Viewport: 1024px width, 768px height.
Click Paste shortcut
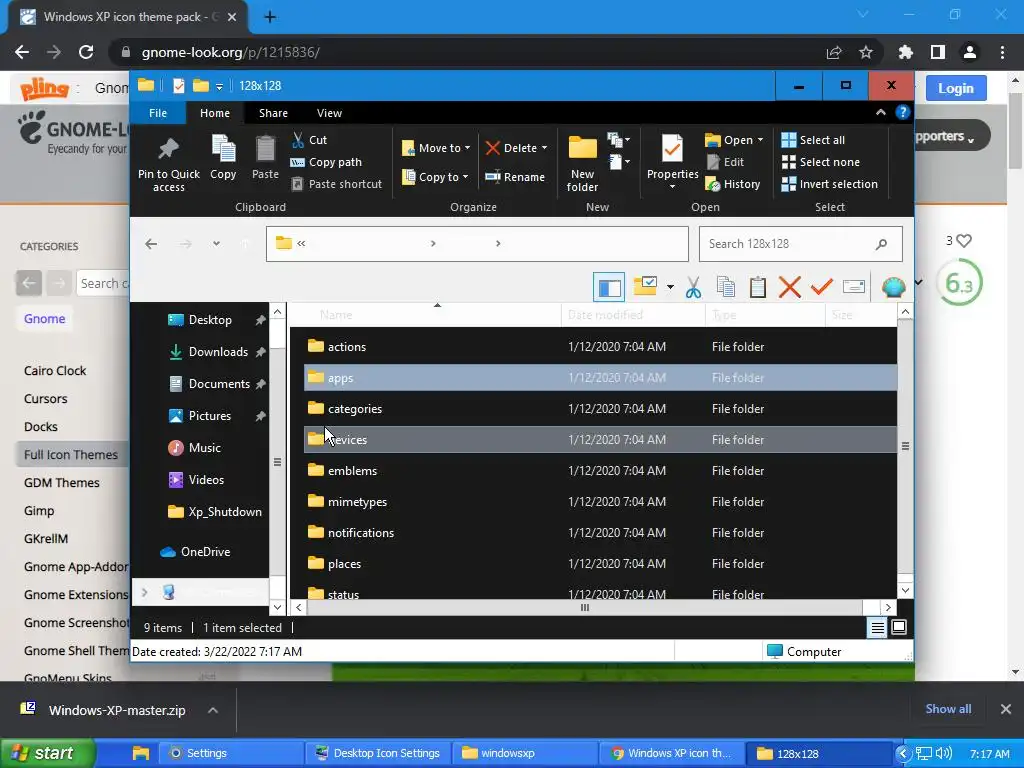[336, 184]
